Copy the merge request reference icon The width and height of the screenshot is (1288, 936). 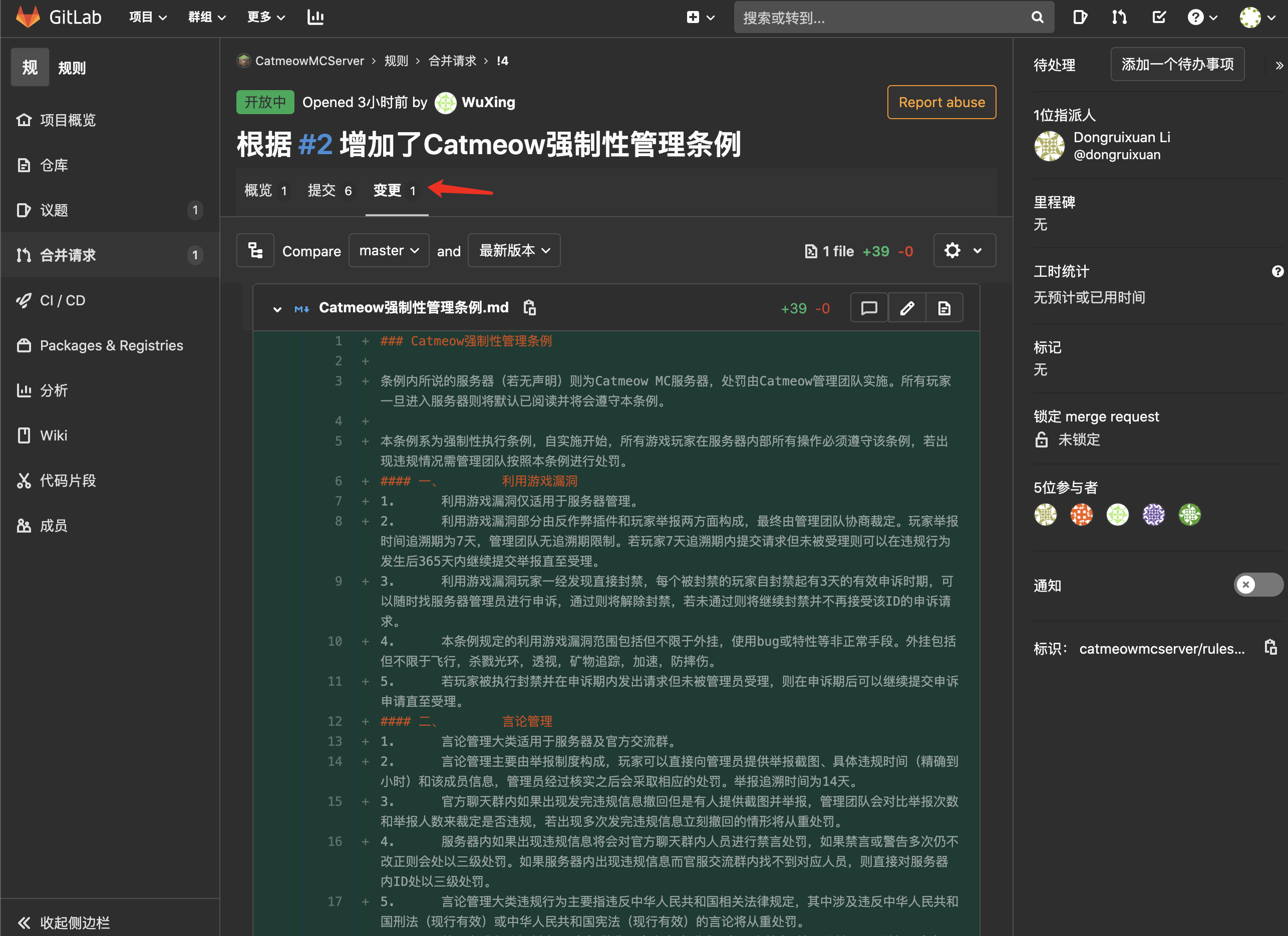click(x=1270, y=647)
